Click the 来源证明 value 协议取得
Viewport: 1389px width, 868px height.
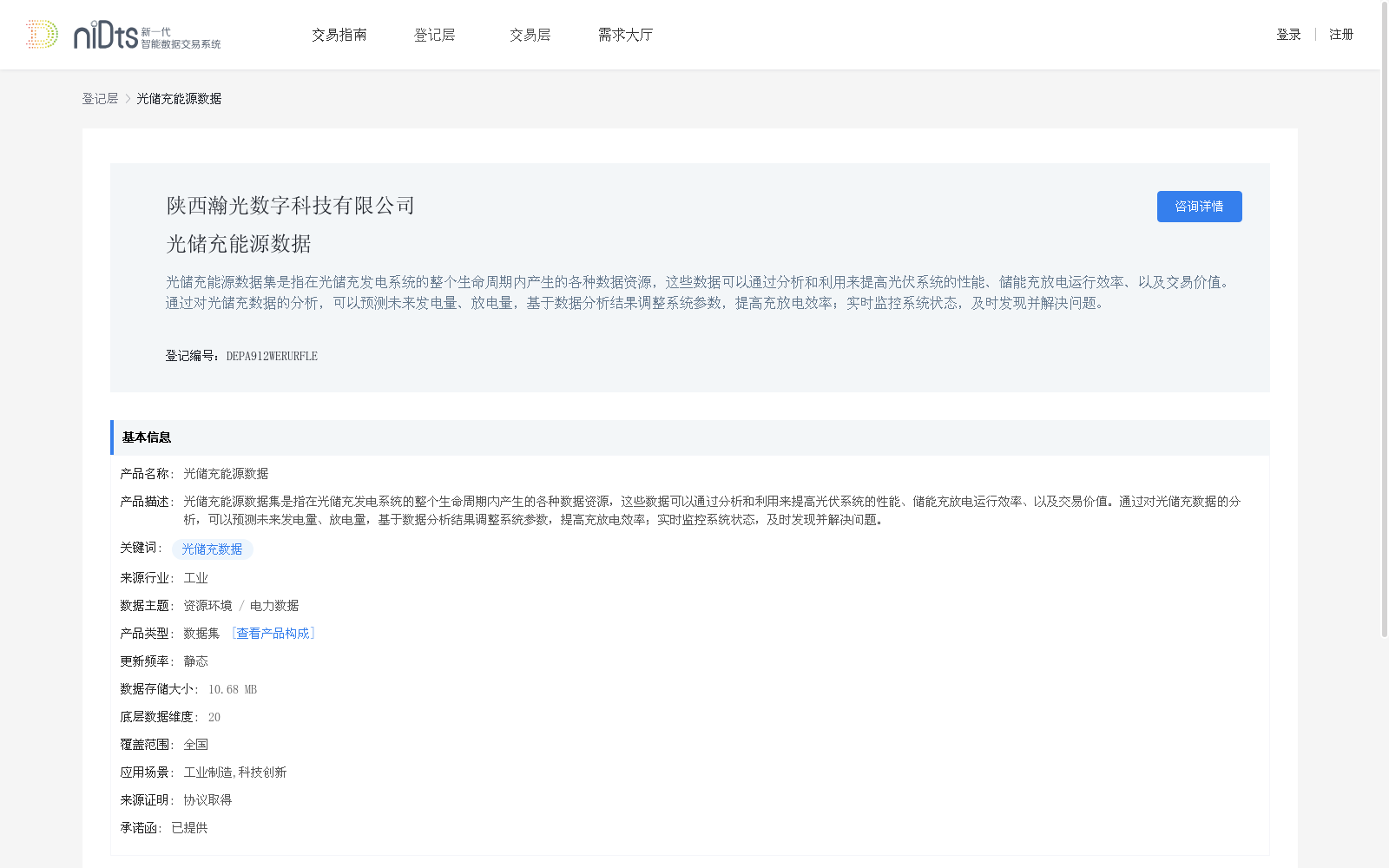pyautogui.click(x=207, y=800)
